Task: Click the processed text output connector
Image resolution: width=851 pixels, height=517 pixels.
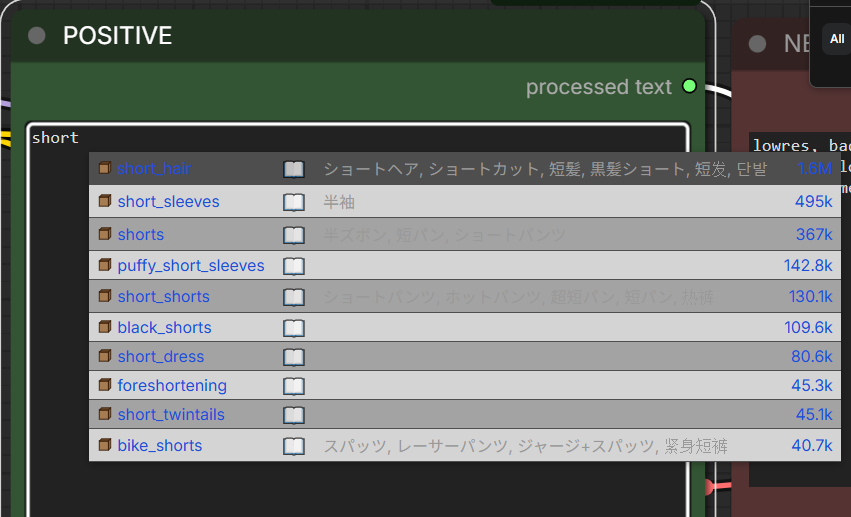Action: [689, 86]
